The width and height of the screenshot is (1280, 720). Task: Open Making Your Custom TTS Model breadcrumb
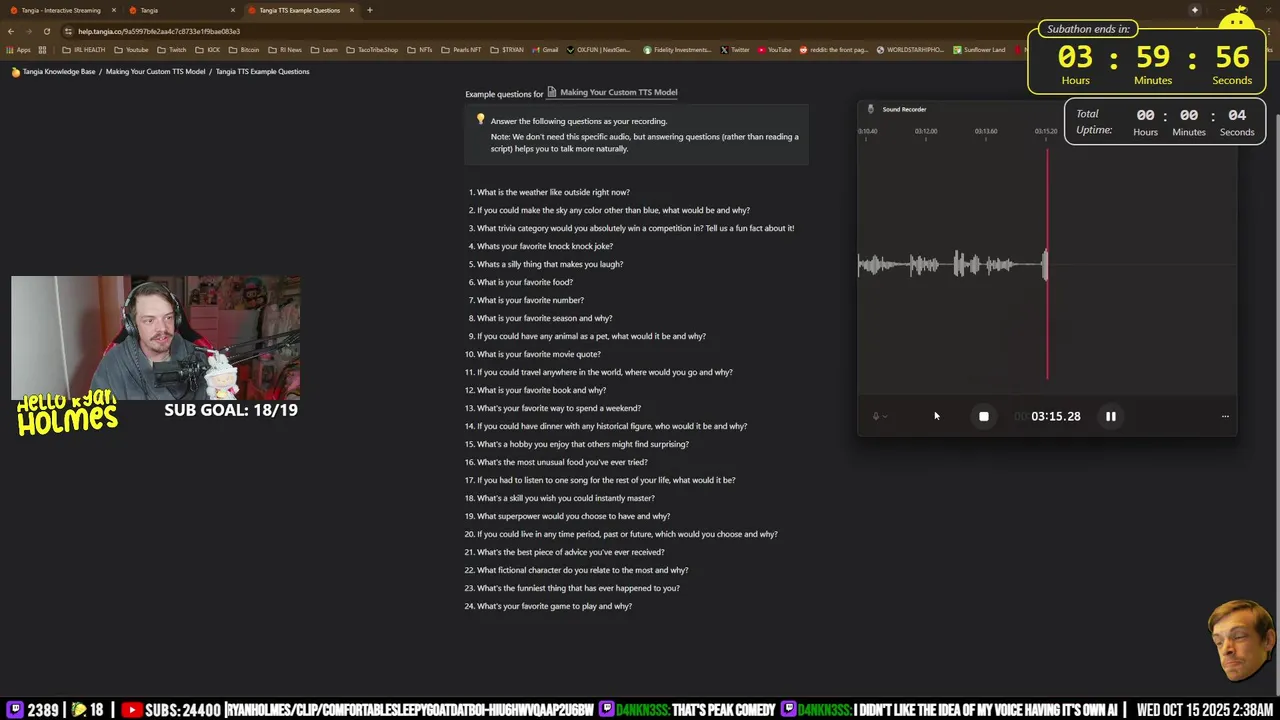[x=155, y=72]
